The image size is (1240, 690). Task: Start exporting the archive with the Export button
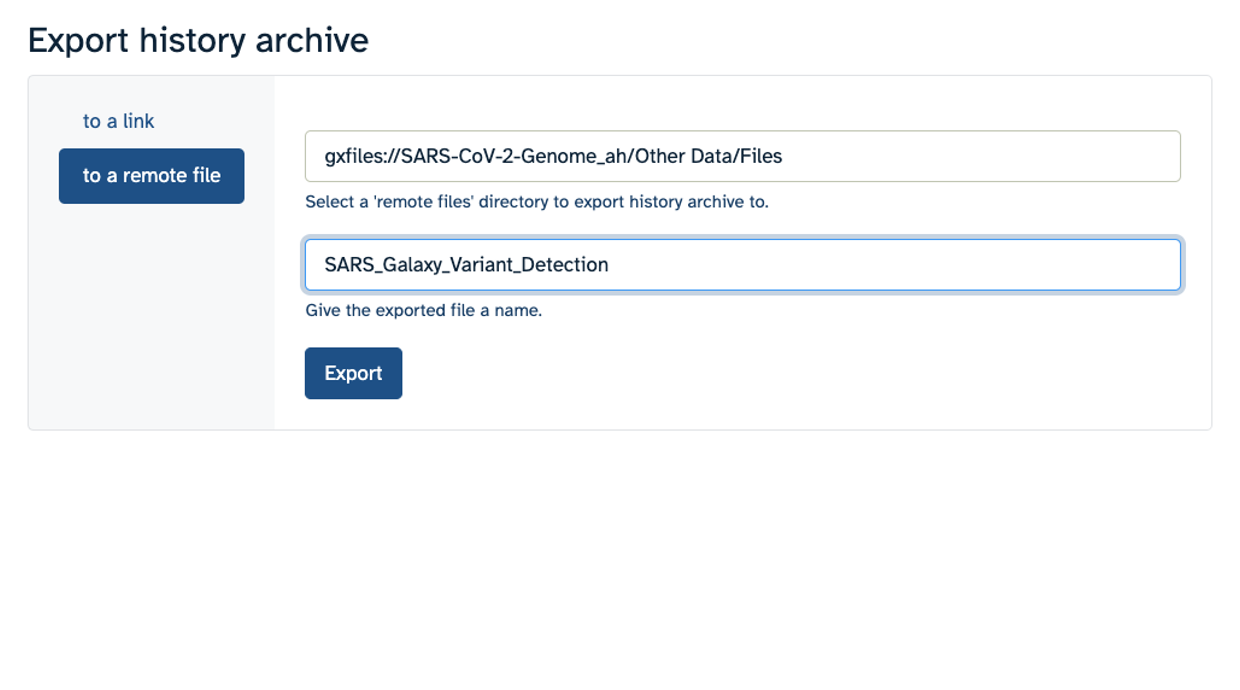pos(353,373)
